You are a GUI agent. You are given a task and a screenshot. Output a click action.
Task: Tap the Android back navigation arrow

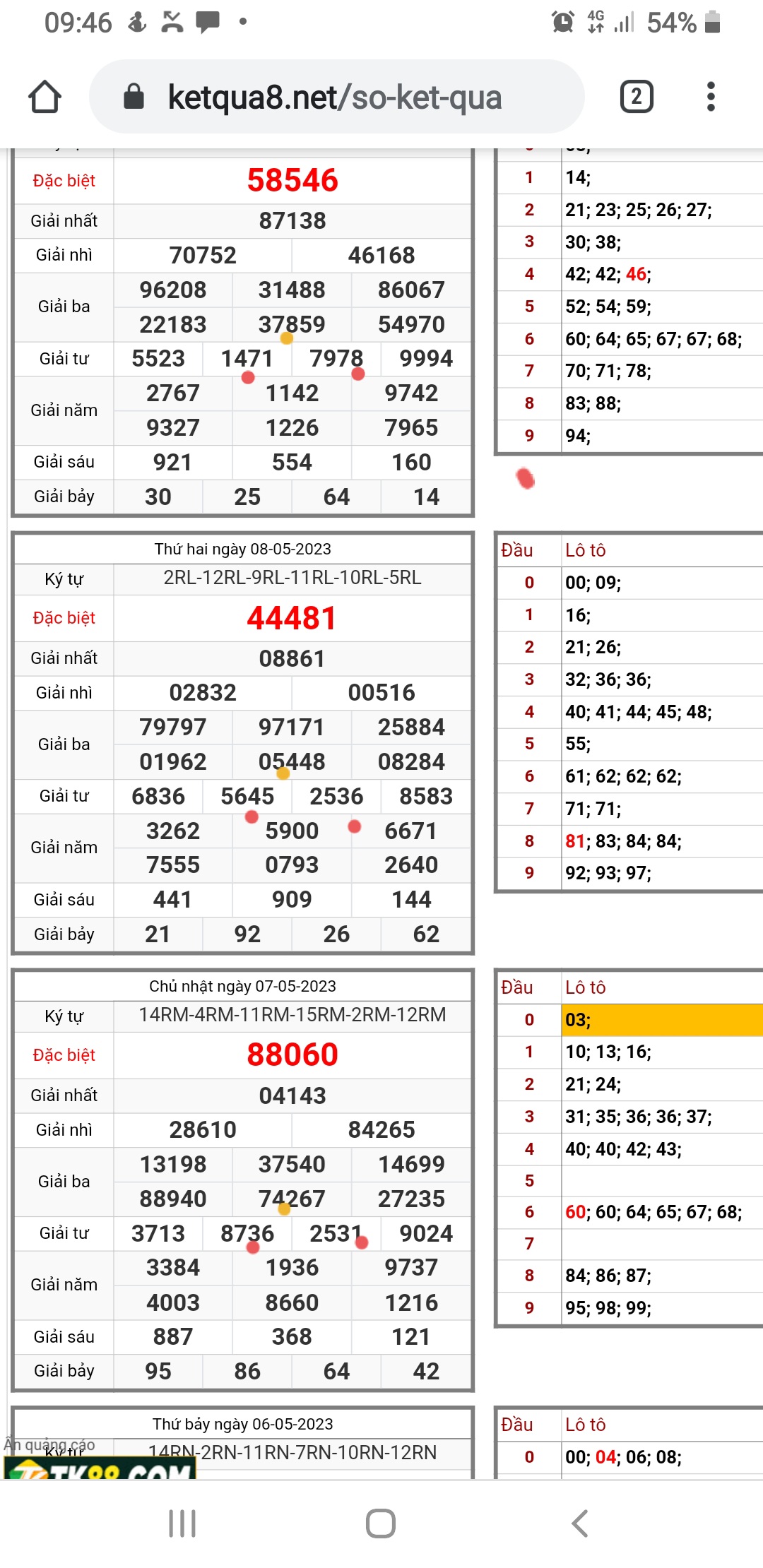tap(580, 1524)
